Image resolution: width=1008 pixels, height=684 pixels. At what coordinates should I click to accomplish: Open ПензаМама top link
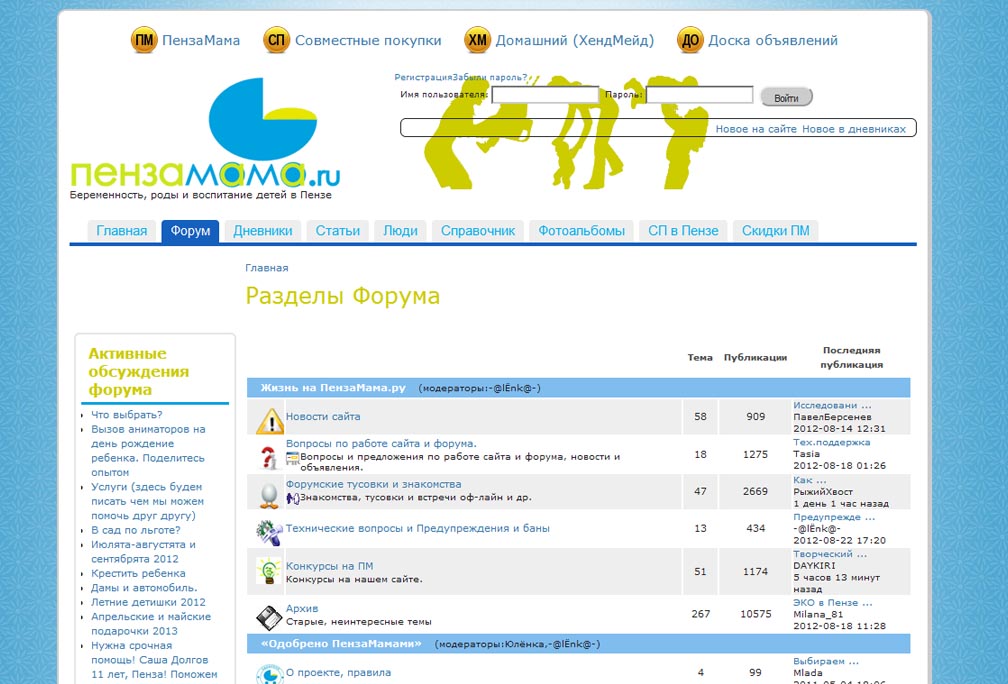point(201,40)
